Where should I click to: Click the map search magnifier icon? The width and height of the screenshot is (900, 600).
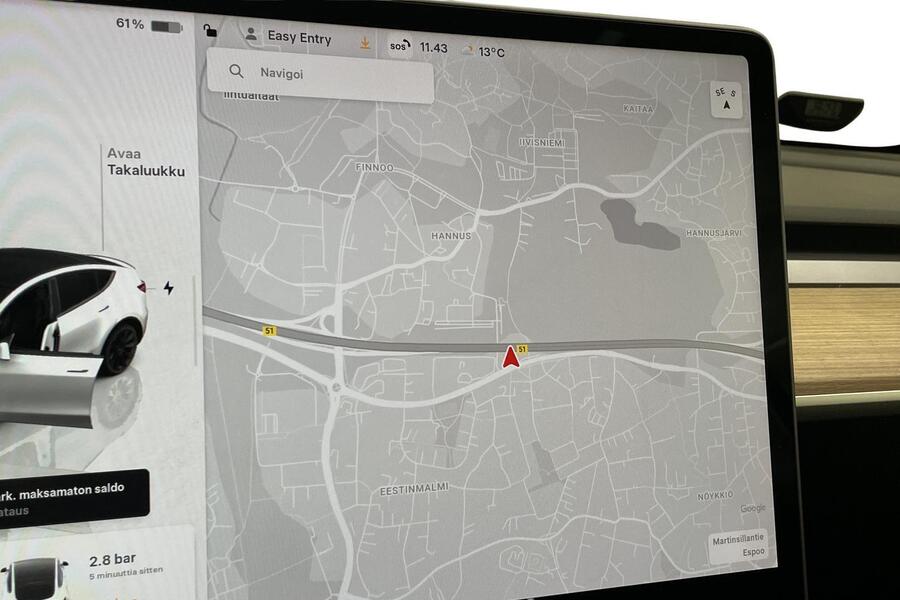235,72
